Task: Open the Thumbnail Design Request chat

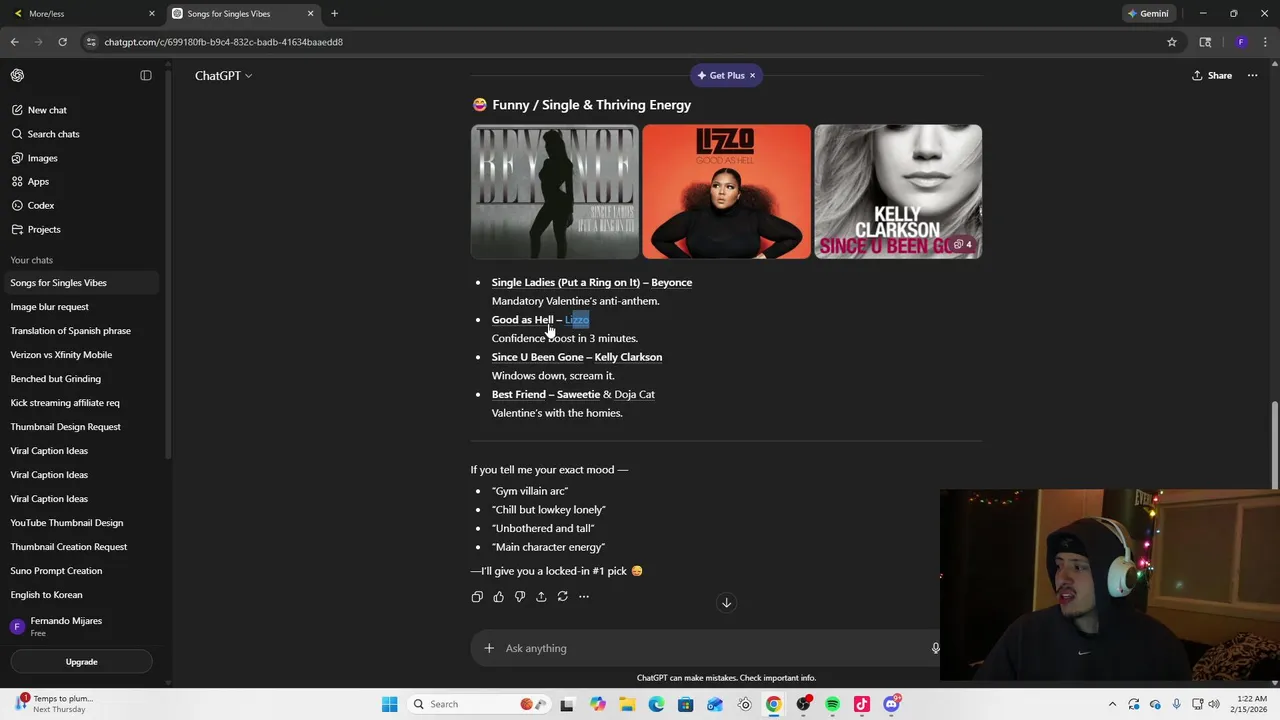Action: point(80,427)
